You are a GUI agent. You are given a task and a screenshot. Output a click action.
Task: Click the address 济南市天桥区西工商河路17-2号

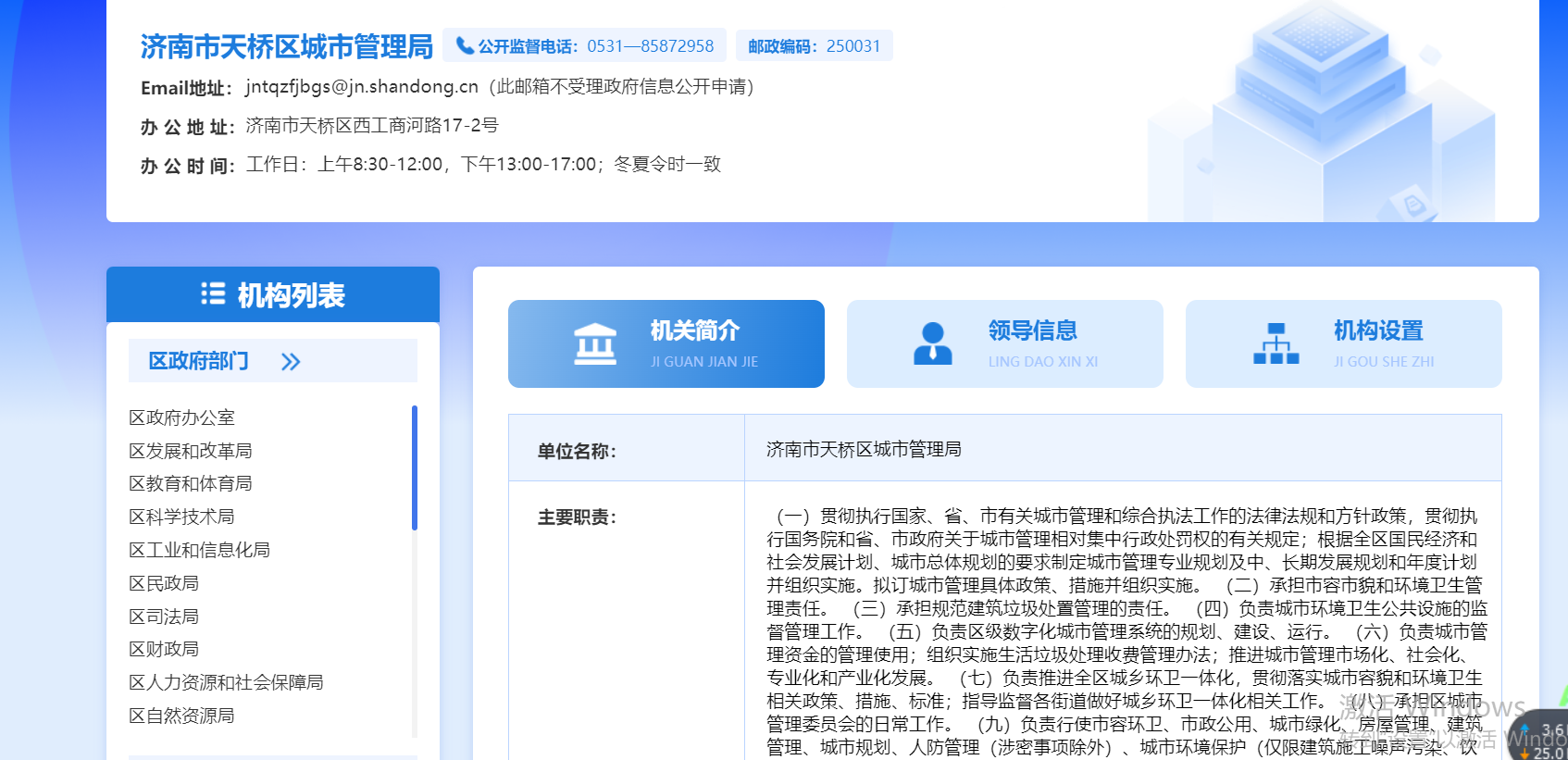[372, 125]
